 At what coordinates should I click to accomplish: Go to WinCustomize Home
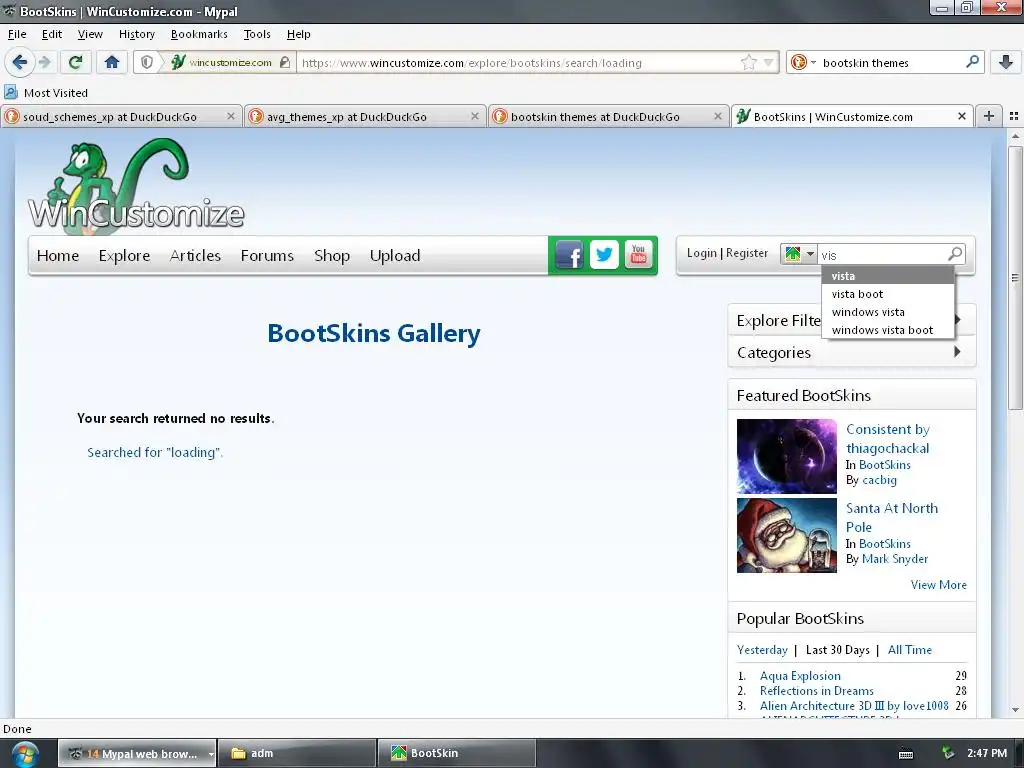57,255
